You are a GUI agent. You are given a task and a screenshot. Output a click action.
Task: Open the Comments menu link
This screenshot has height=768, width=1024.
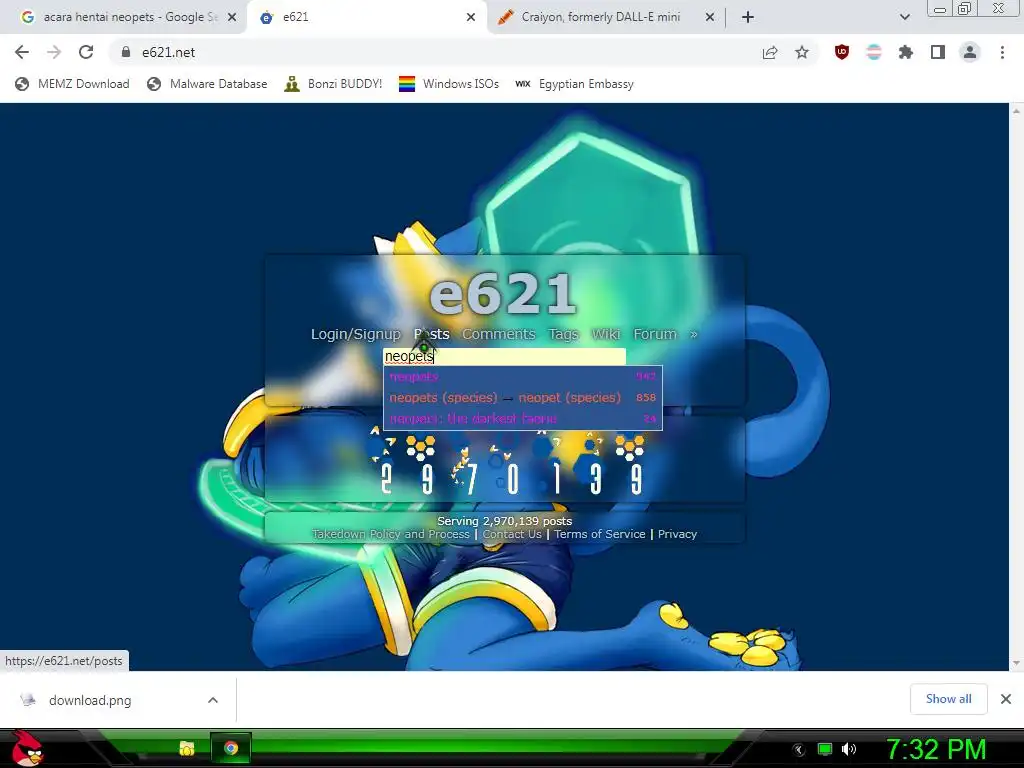pos(498,334)
